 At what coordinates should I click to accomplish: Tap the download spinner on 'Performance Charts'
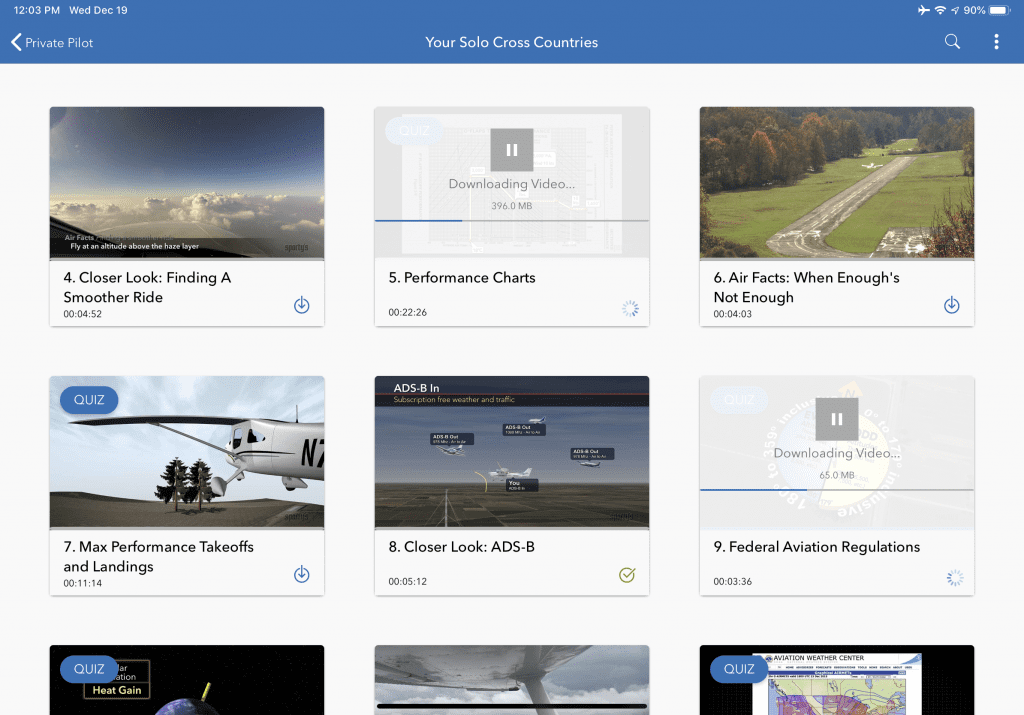coord(630,308)
